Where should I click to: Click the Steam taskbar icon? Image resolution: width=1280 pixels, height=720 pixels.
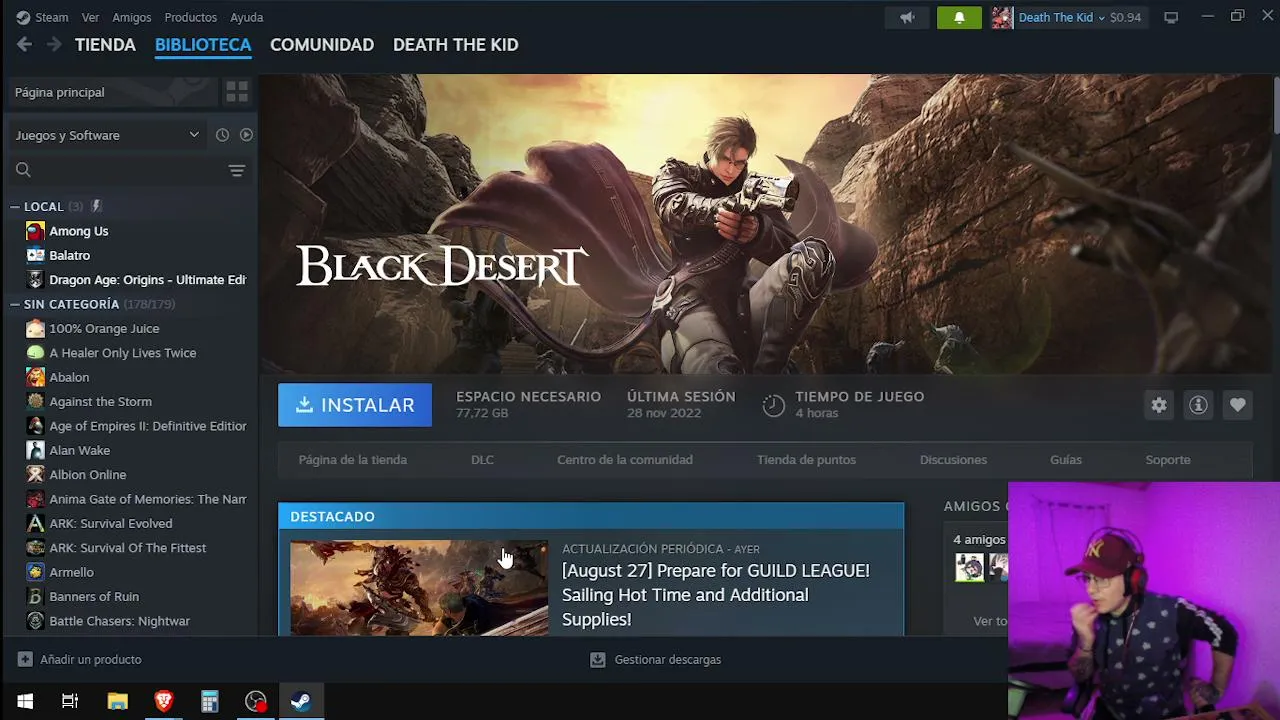(x=301, y=702)
